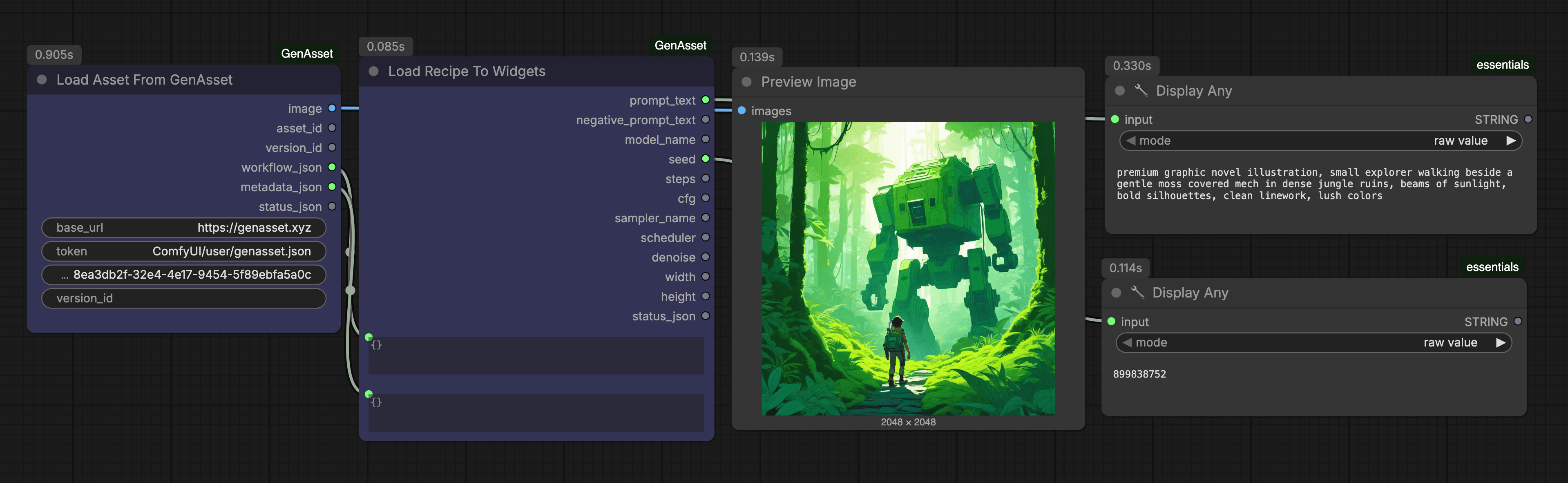Click wrench icon on lower Display Any title

(x=1138, y=292)
